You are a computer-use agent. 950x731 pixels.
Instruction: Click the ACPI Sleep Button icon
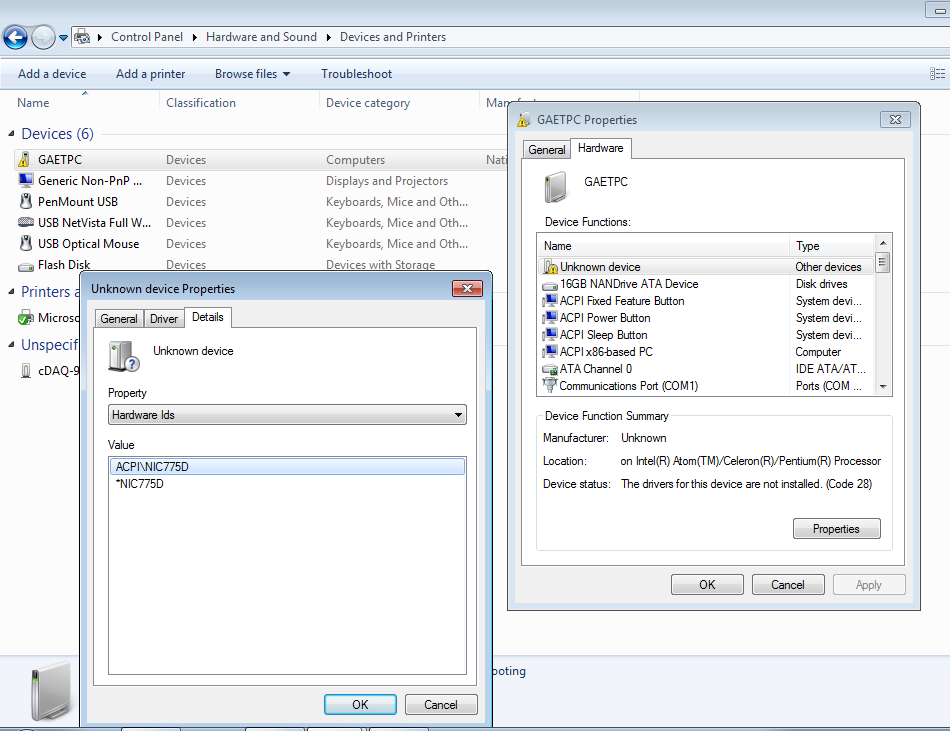click(550, 335)
